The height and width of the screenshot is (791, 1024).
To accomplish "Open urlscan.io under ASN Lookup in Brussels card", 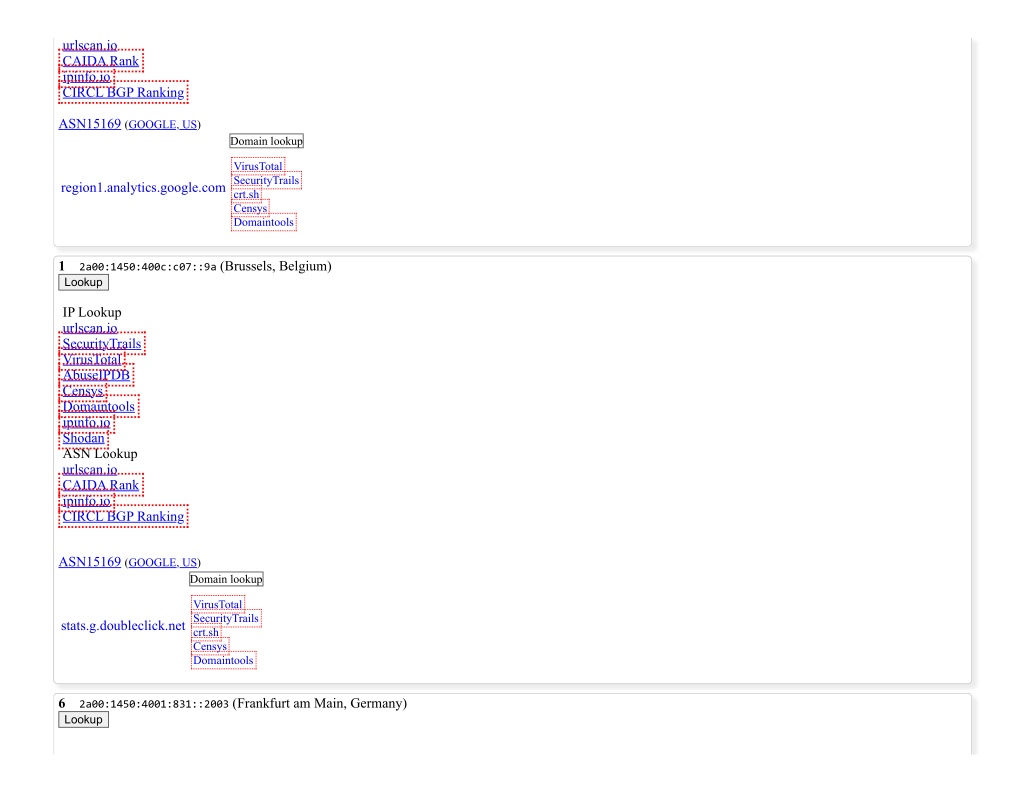I will pos(89,469).
